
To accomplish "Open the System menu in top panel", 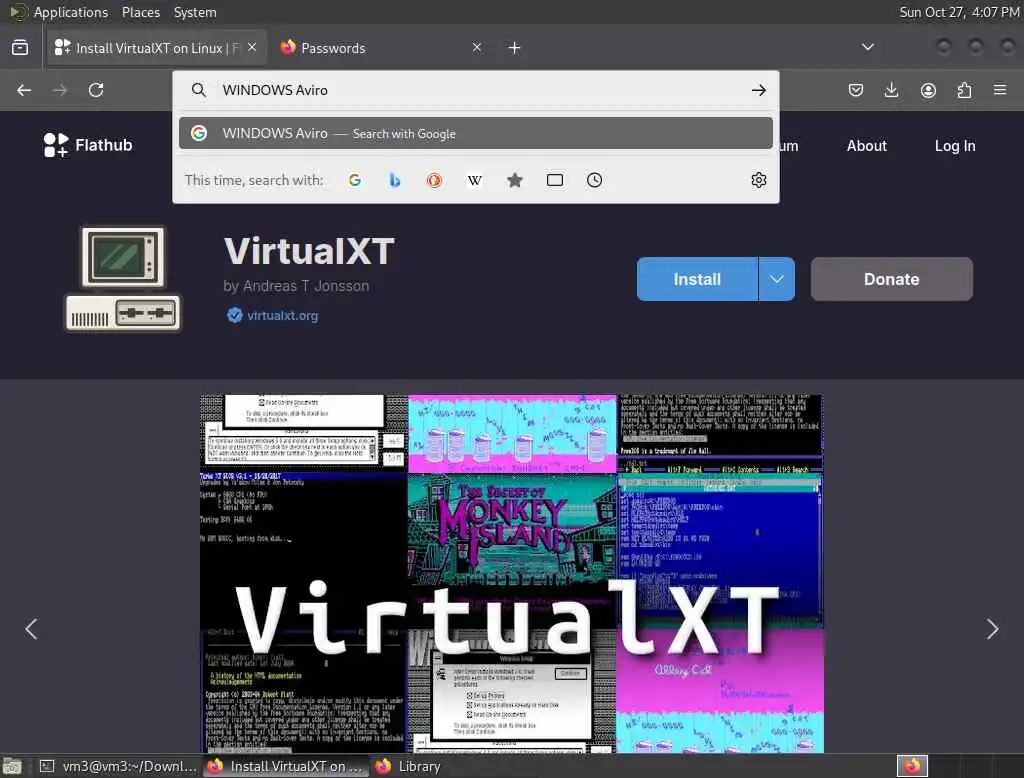I will pyautogui.click(x=195, y=12).
